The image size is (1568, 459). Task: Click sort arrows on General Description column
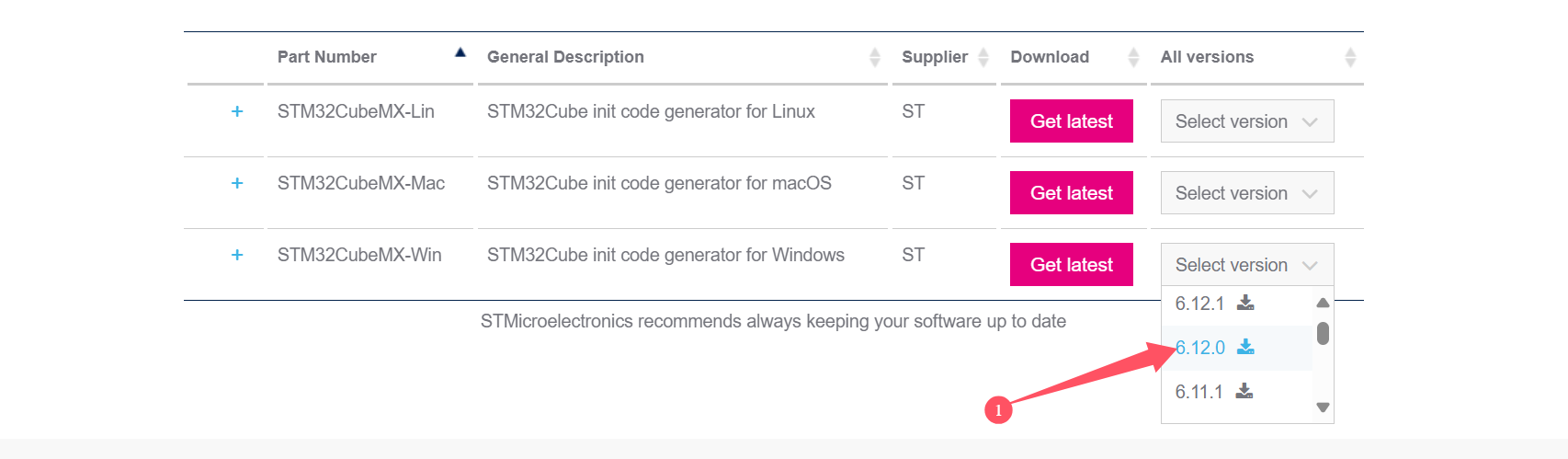pos(875,58)
